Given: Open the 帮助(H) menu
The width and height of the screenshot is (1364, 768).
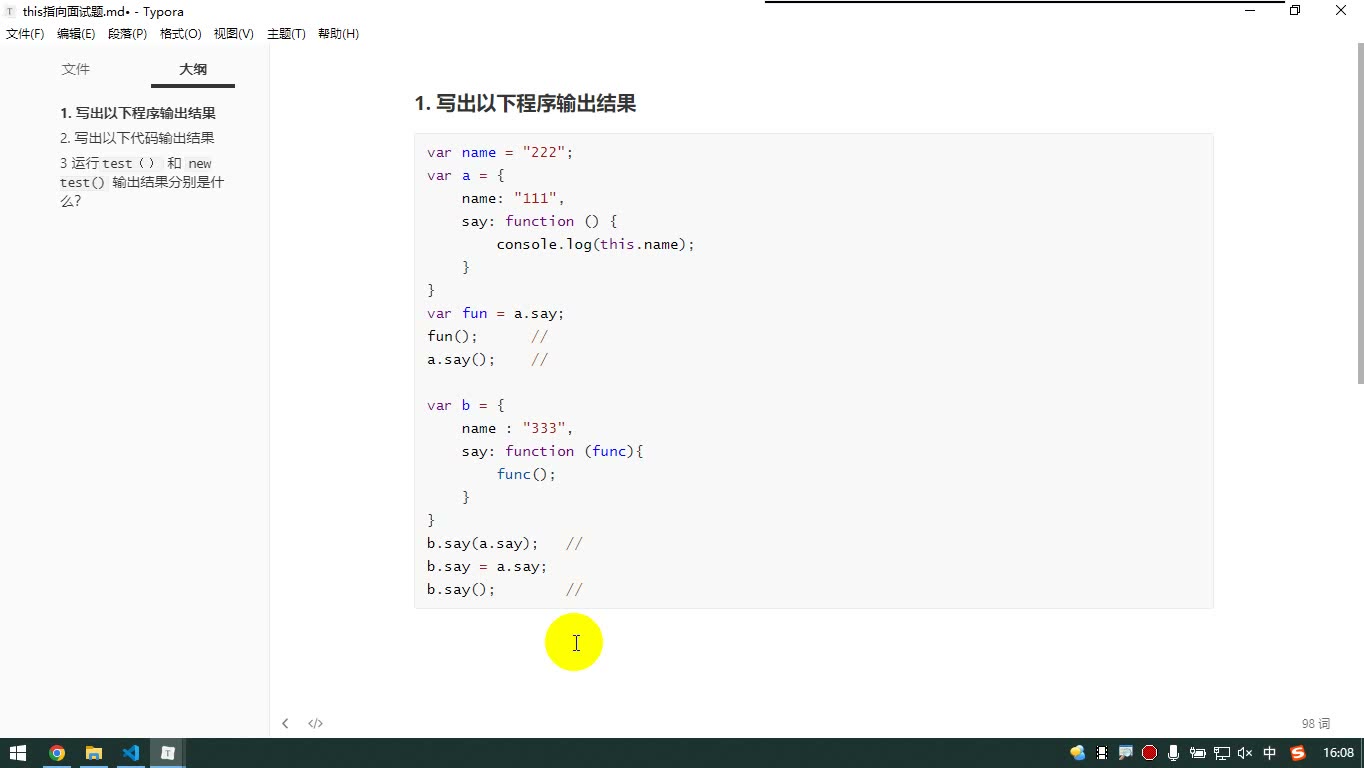Looking at the screenshot, I should click(x=338, y=34).
